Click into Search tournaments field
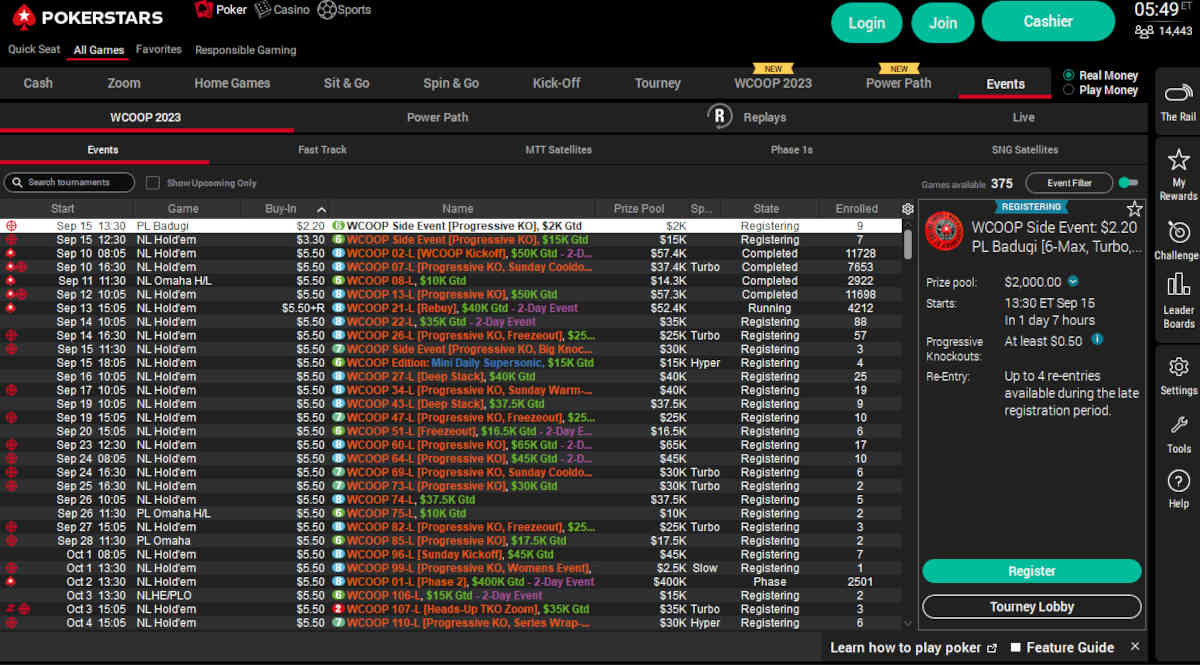The height and width of the screenshot is (665, 1200). coord(69,182)
